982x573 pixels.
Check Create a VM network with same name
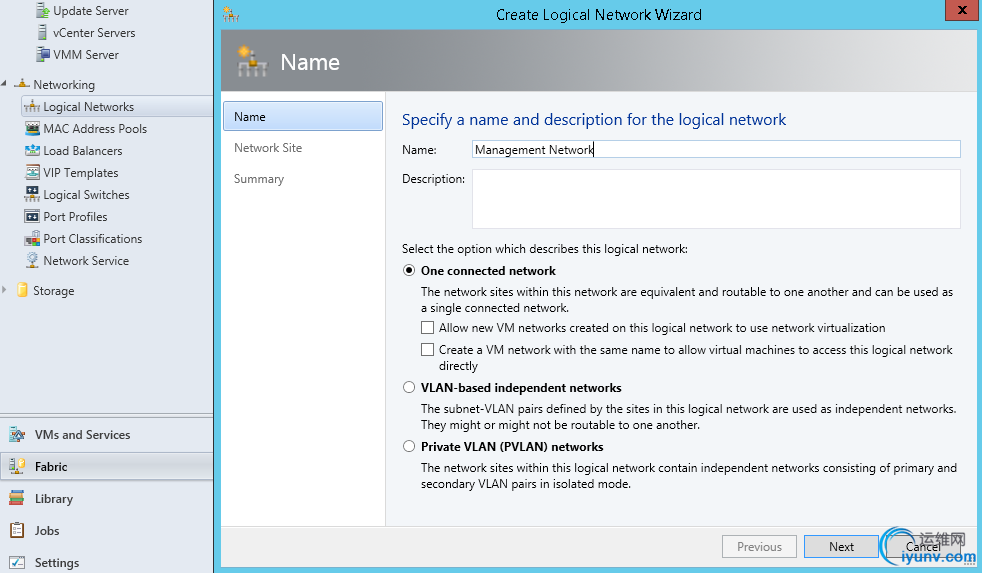pyautogui.click(x=427, y=349)
